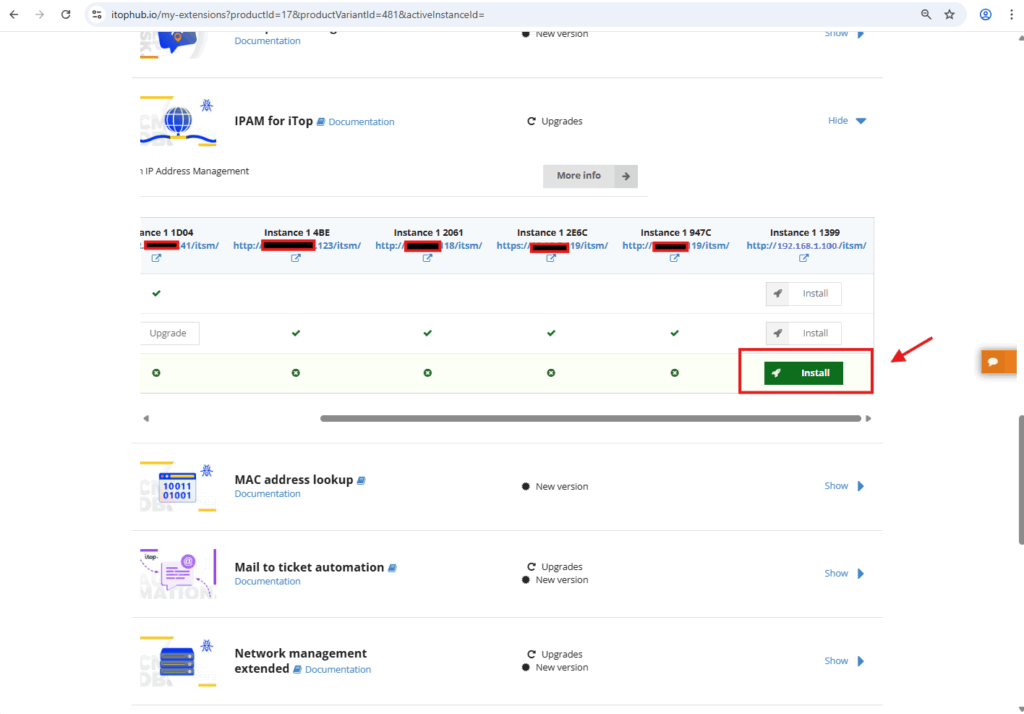
Task: Open the Chrome three-dot menu
Action: [x=1010, y=15]
